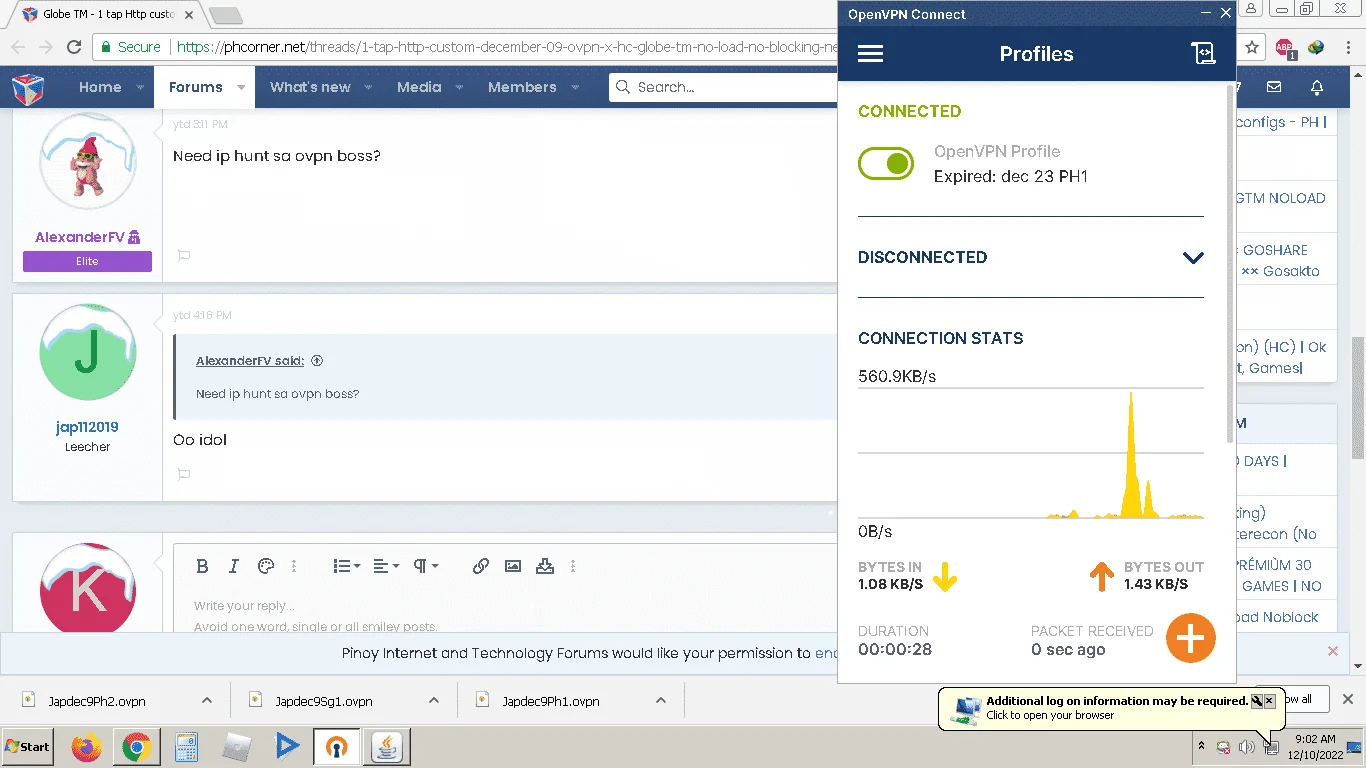Click the AdBlock Plus extension icon

click(x=1285, y=47)
